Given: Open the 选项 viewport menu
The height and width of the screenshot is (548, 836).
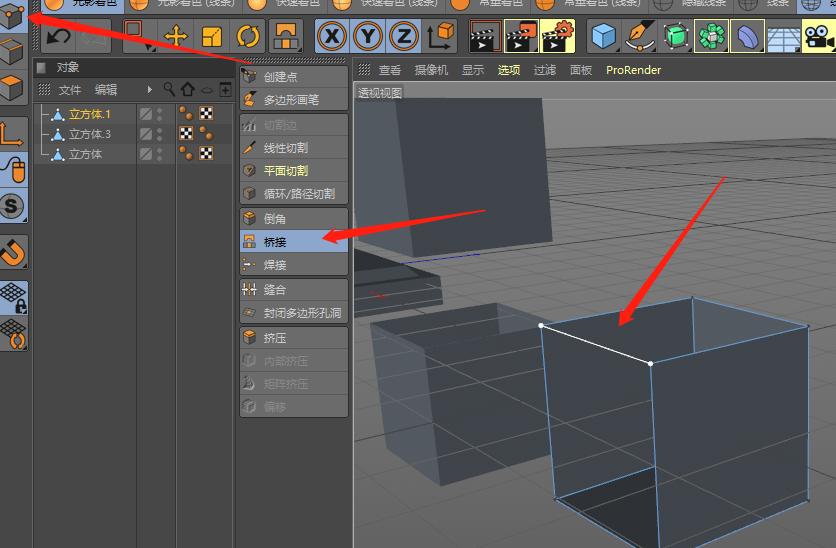Looking at the screenshot, I should pyautogui.click(x=509, y=70).
